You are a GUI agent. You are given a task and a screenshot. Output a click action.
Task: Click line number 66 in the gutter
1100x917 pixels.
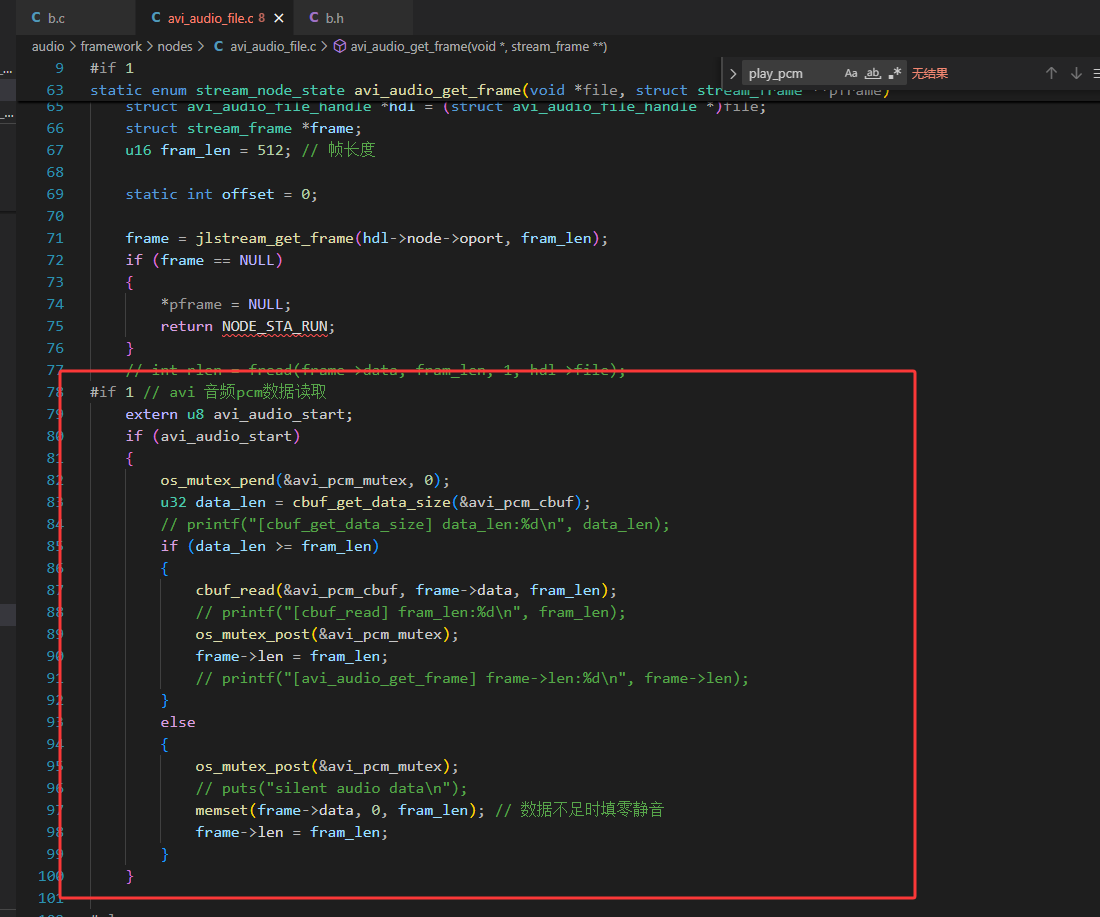tap(55, 128)
